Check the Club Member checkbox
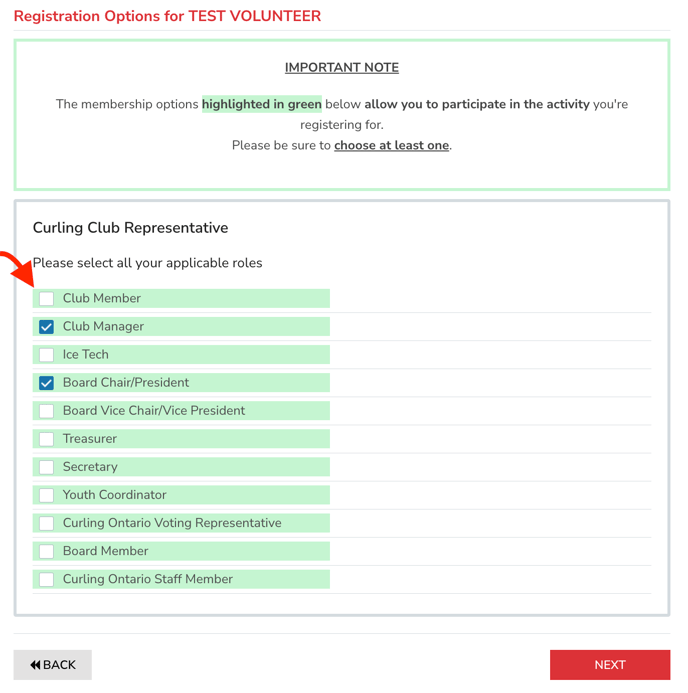 click(x=47, y=299)
